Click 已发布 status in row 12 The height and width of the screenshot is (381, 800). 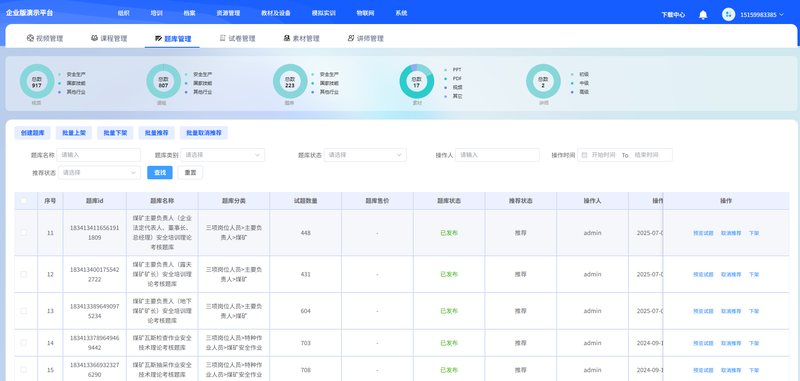pyautogui.click(x=449, y=274)
